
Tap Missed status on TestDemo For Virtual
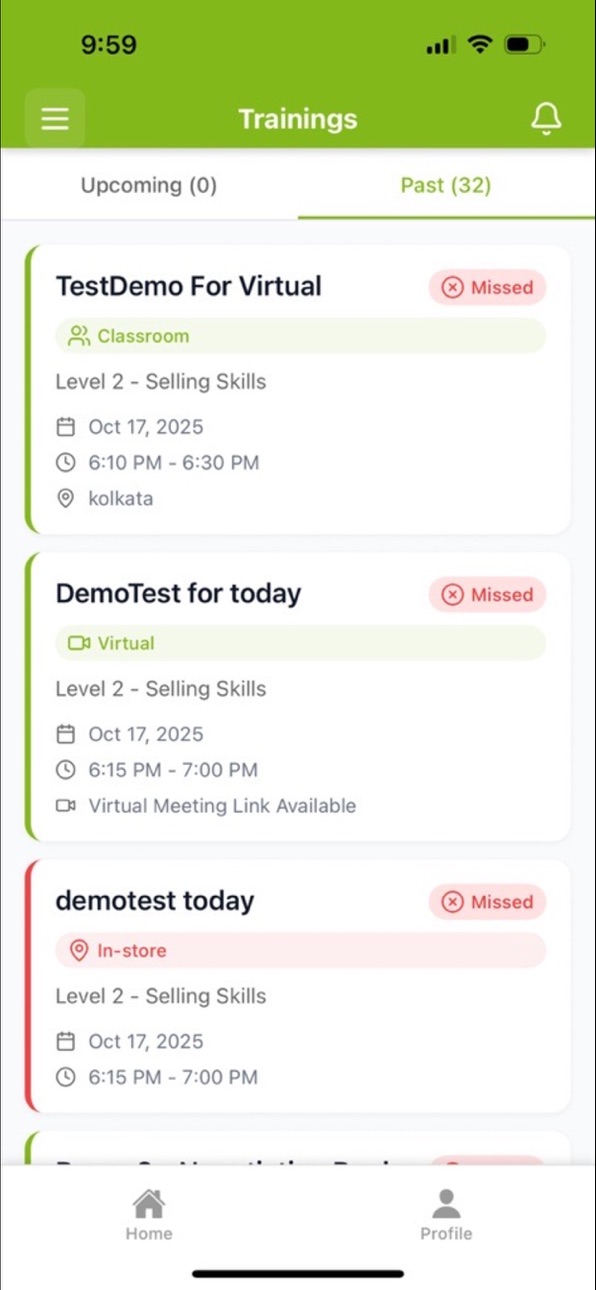pyautogui.click(x=488, y=287)
